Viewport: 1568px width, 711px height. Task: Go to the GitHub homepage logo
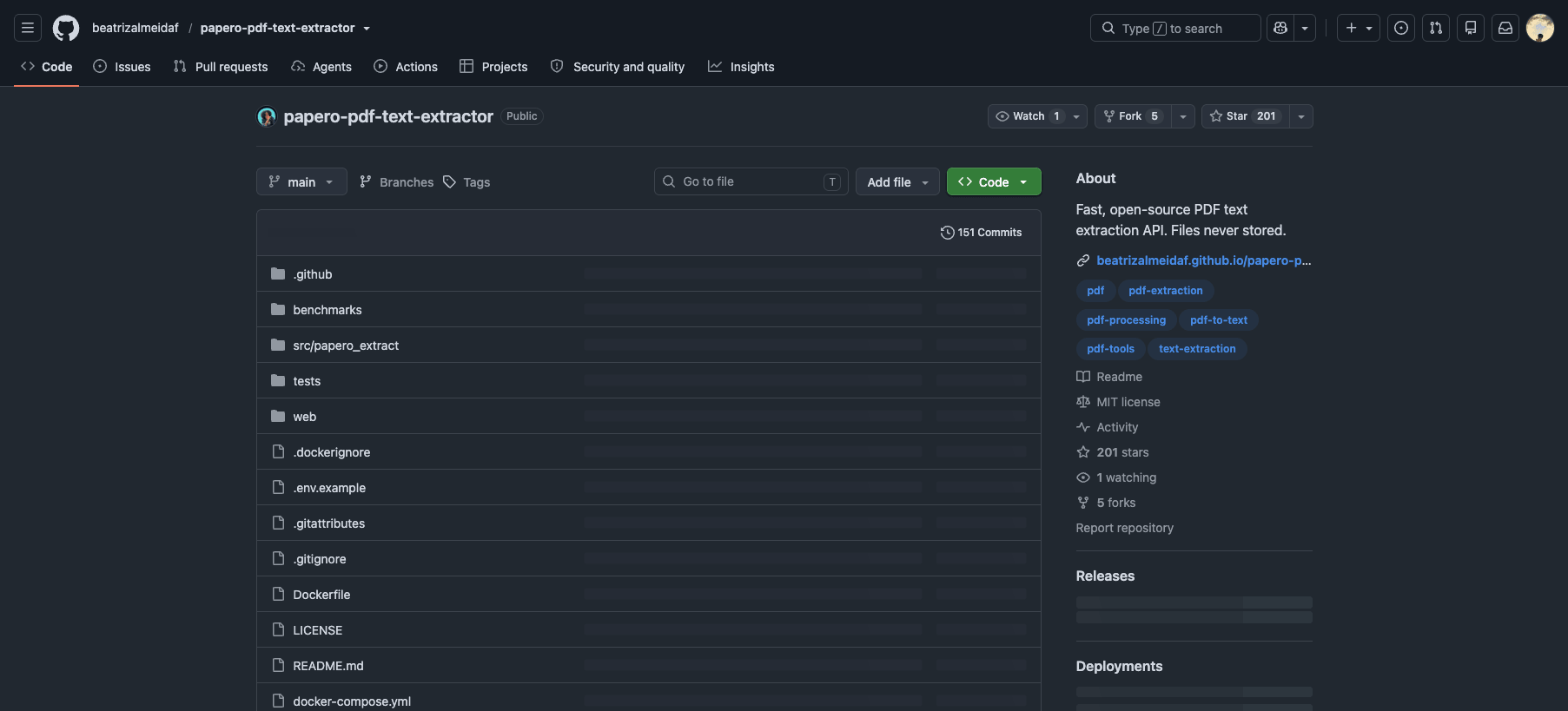click(x=66, y=28)
